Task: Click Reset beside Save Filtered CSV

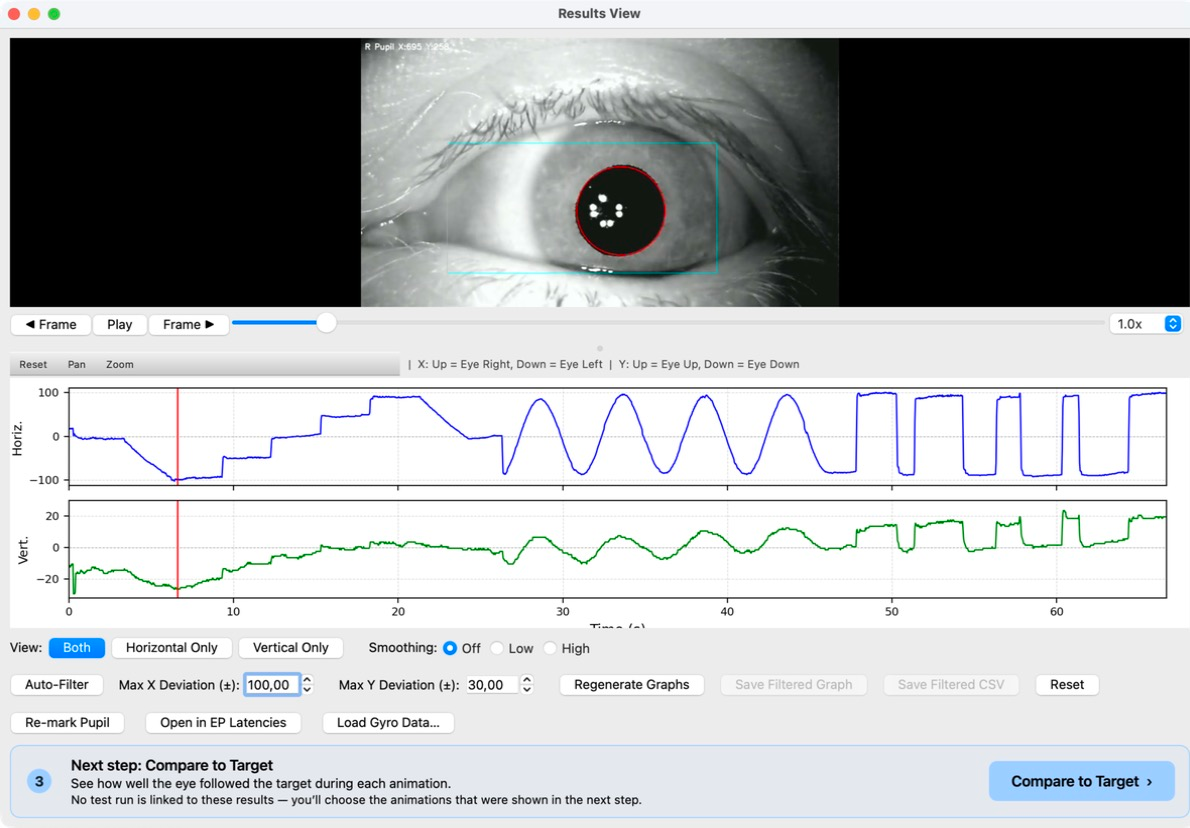Action: [x=1067, y=685]
